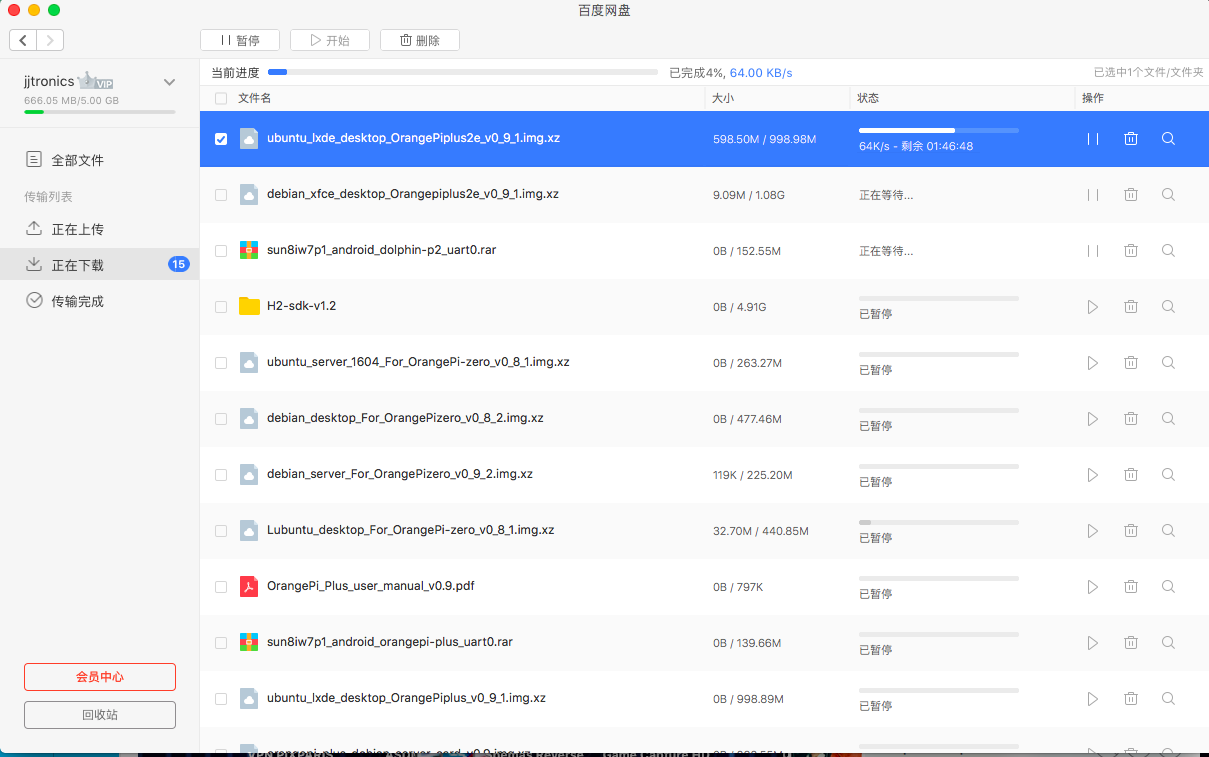This screenshot has width=1209, height=757.
Task: Check the H2-sdk-v1.2 checkbox
Action: pos(221,307)
